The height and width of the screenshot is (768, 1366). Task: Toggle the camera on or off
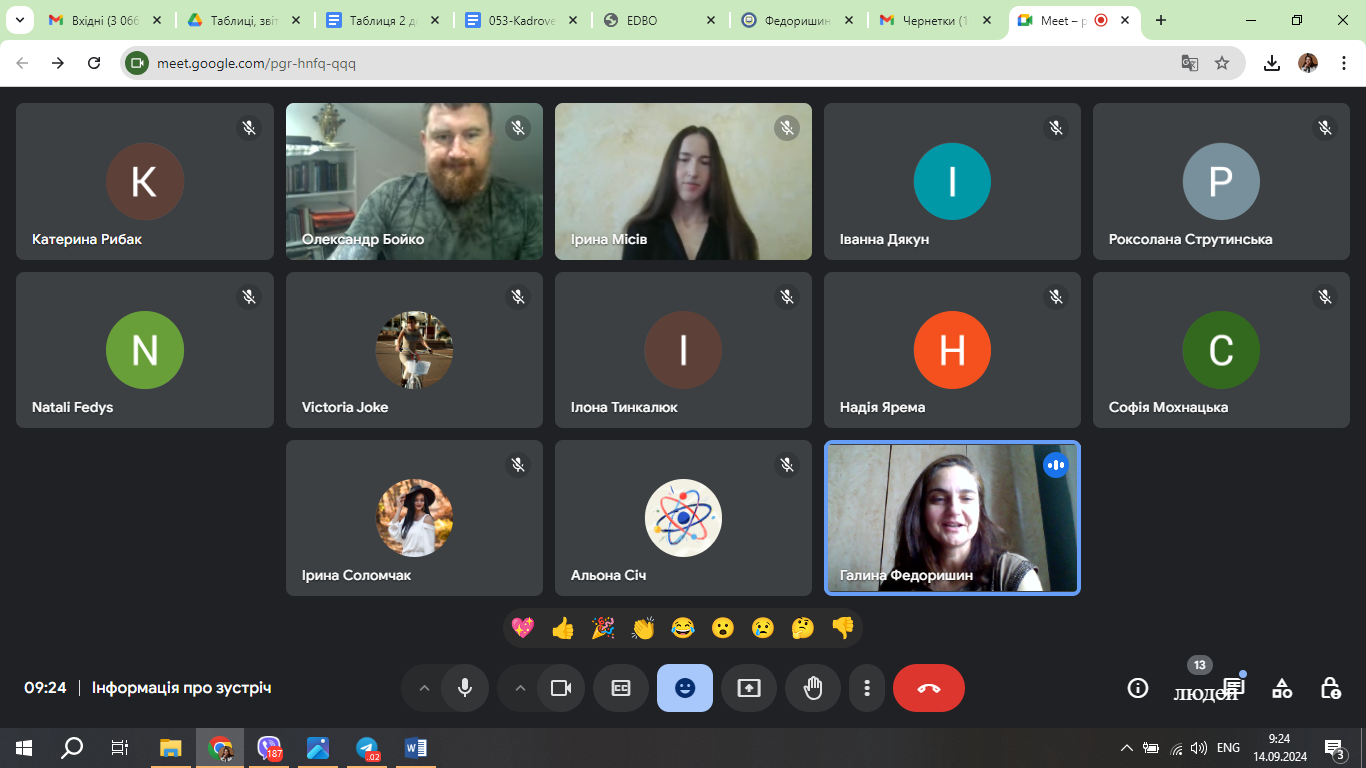click(x=561, y=688)
